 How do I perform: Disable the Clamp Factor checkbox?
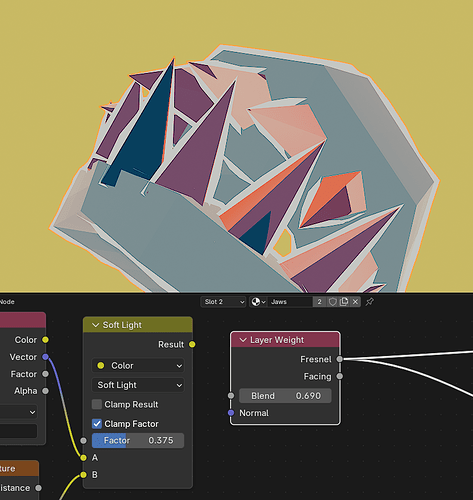coord(97,424)
